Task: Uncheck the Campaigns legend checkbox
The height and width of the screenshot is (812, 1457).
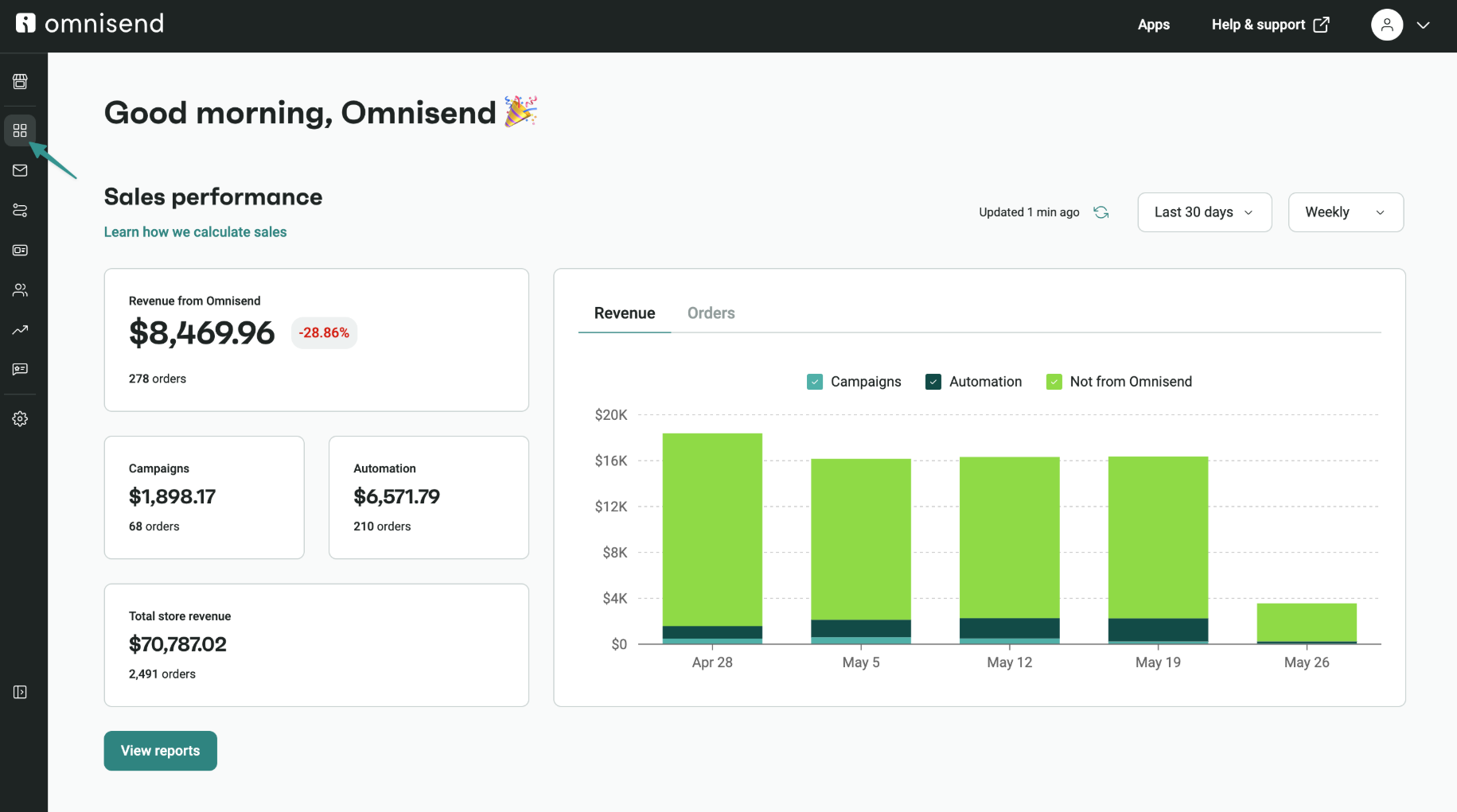Action: click(814, 381)
